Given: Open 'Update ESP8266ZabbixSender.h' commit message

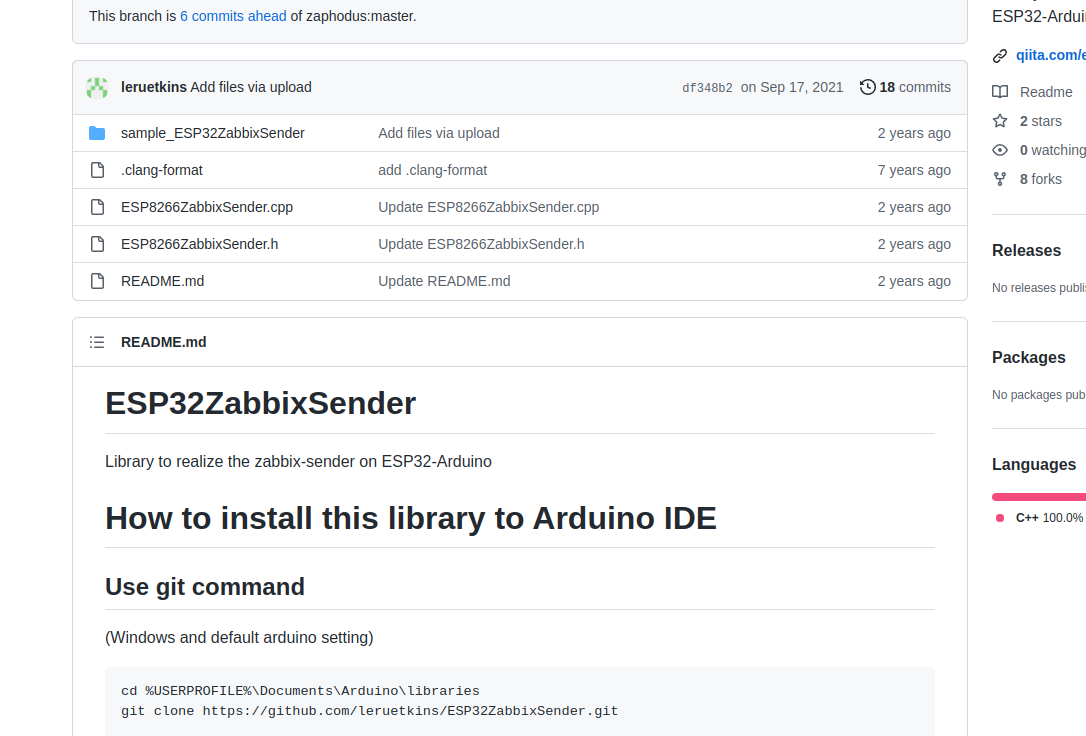Looking at the screenshot, I should point(481,244).
